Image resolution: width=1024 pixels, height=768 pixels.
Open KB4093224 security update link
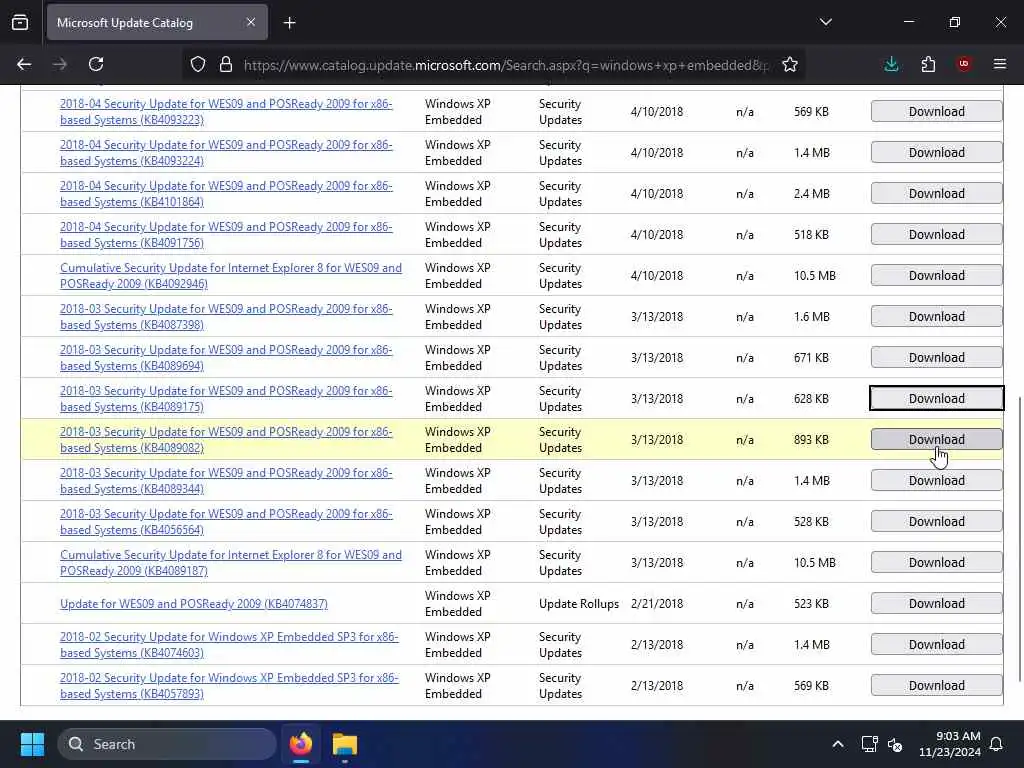click(226, 153)
